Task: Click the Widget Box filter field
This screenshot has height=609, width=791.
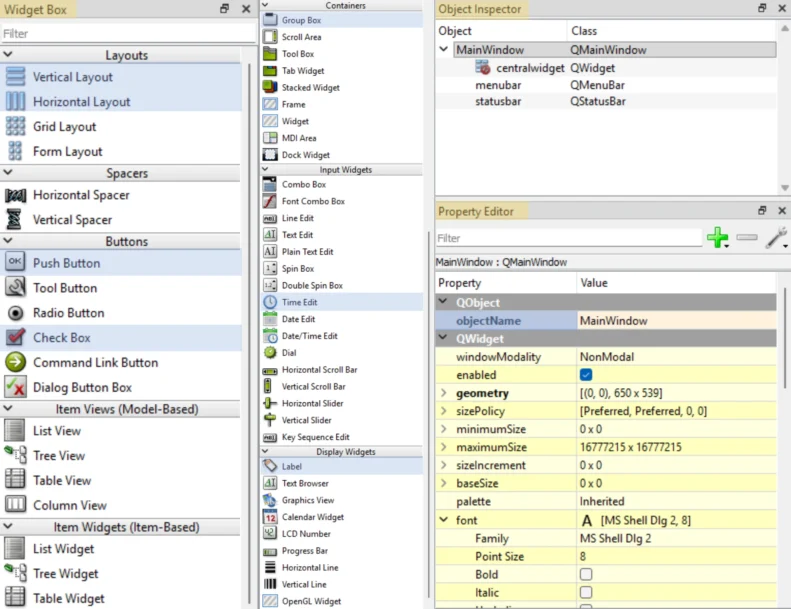Action: (x=129, y=33)
